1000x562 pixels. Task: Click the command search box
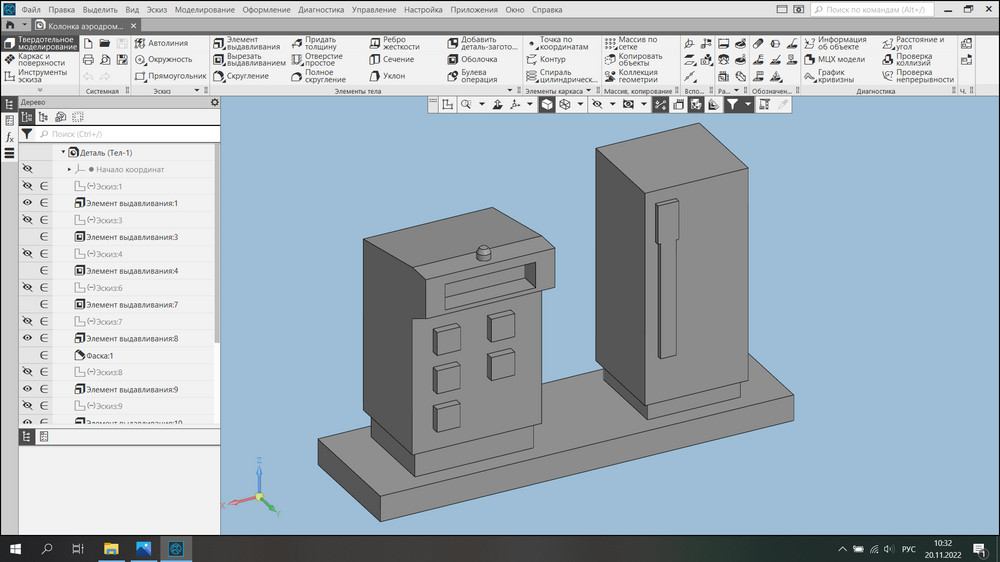click(x=872, y=10)
